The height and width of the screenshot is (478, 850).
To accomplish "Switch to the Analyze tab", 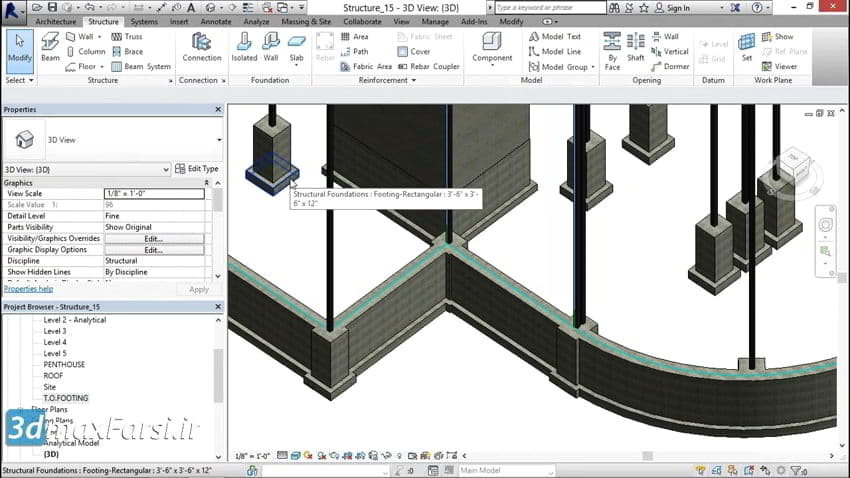I will coord(256,22).
